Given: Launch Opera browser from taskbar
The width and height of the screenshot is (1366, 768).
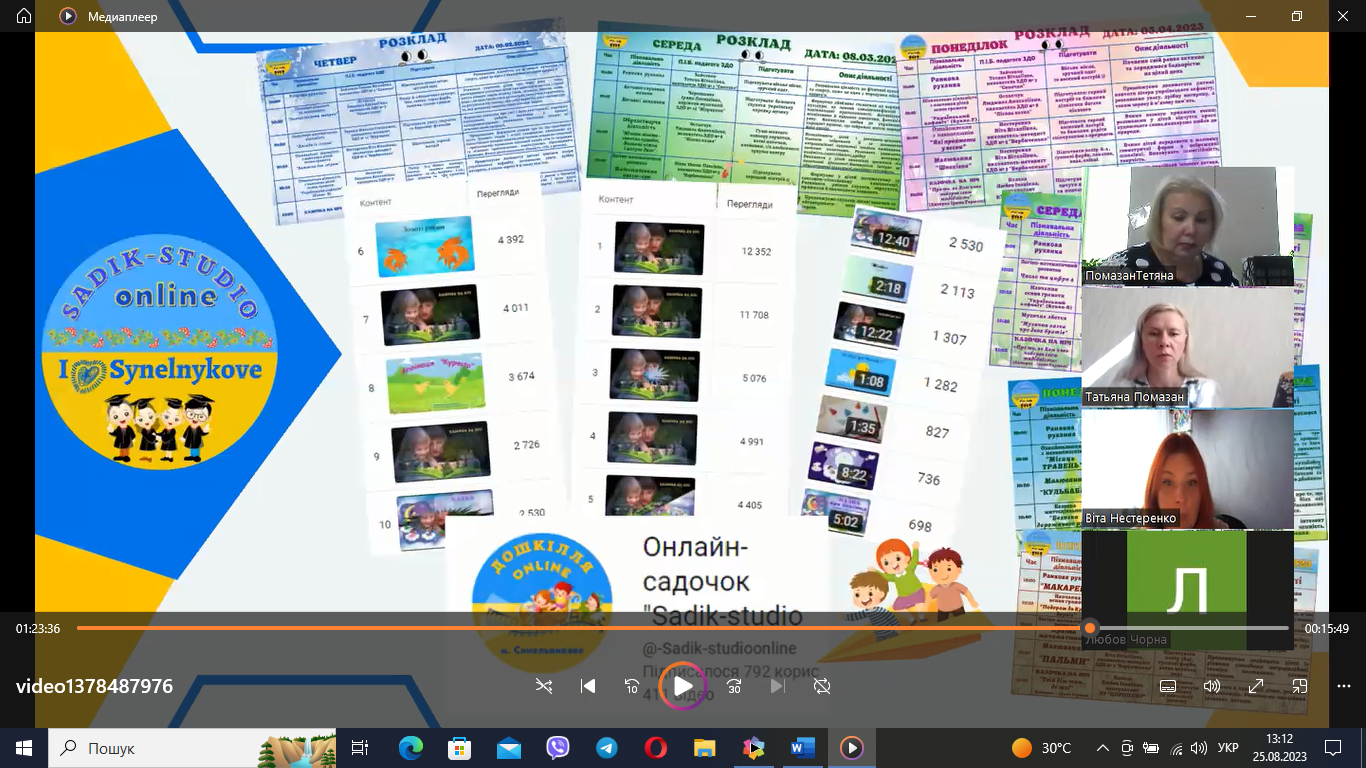Looking at the screenshot, I should (656, 748).
